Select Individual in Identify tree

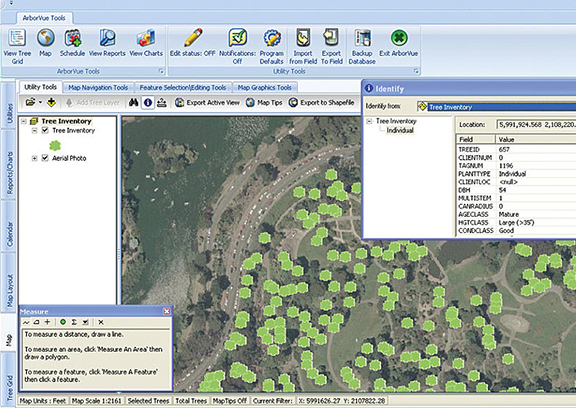tap(400, 130)
